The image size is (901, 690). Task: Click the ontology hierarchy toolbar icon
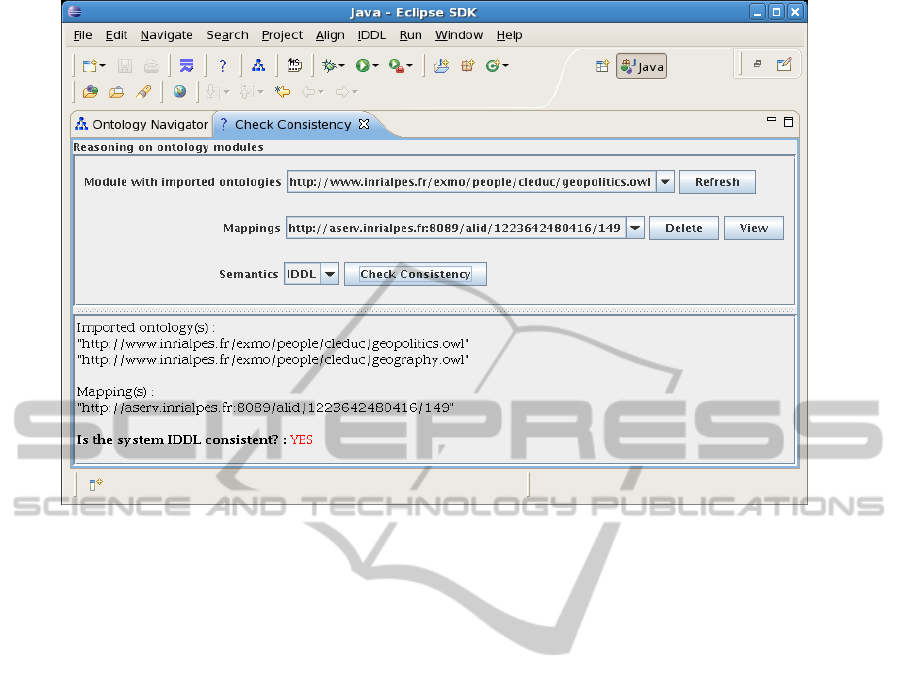[258, 66]
